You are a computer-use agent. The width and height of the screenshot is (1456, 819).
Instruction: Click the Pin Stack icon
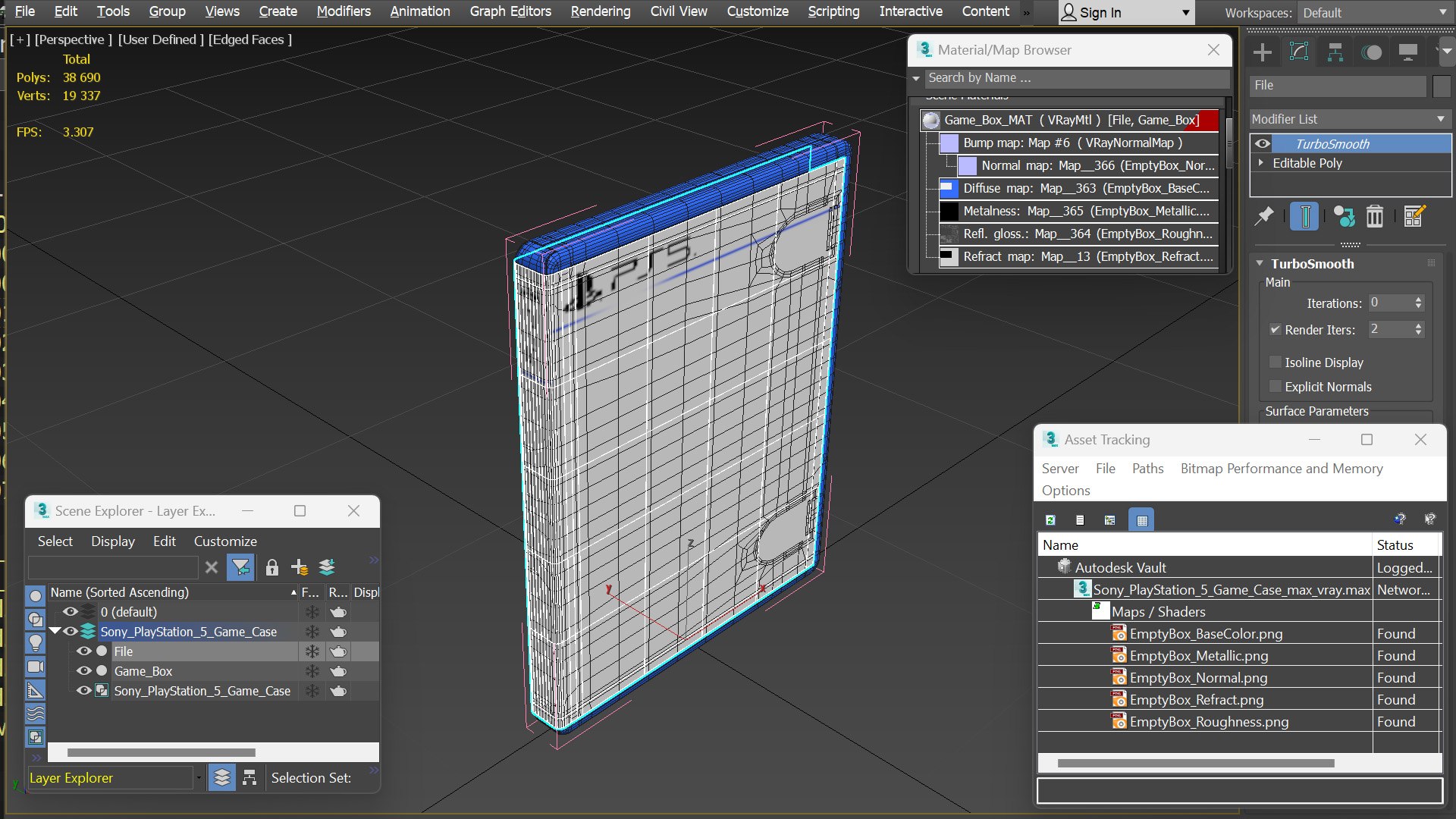click(x=1264, y=217)
